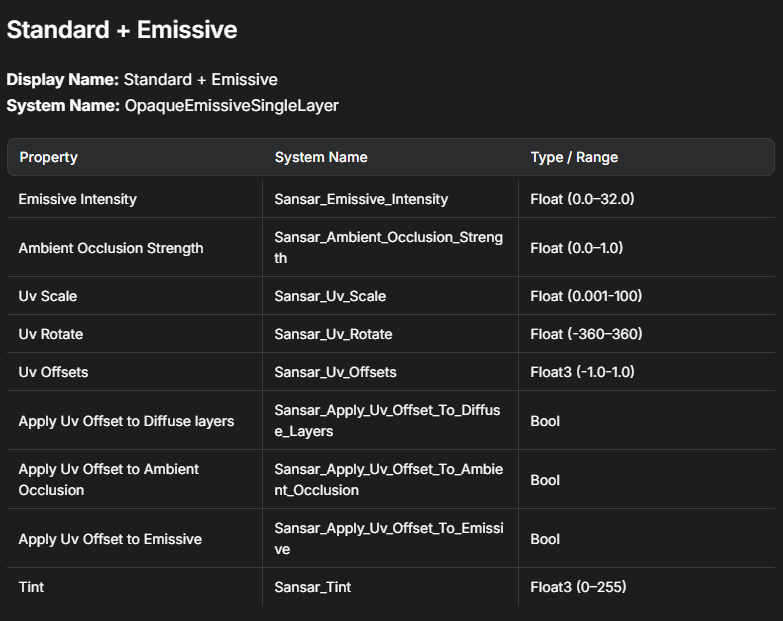Click the Sansar_Ambient_Occlusion_Strength cell
This screenshot has height=621, width=783.
pos(388,248)
